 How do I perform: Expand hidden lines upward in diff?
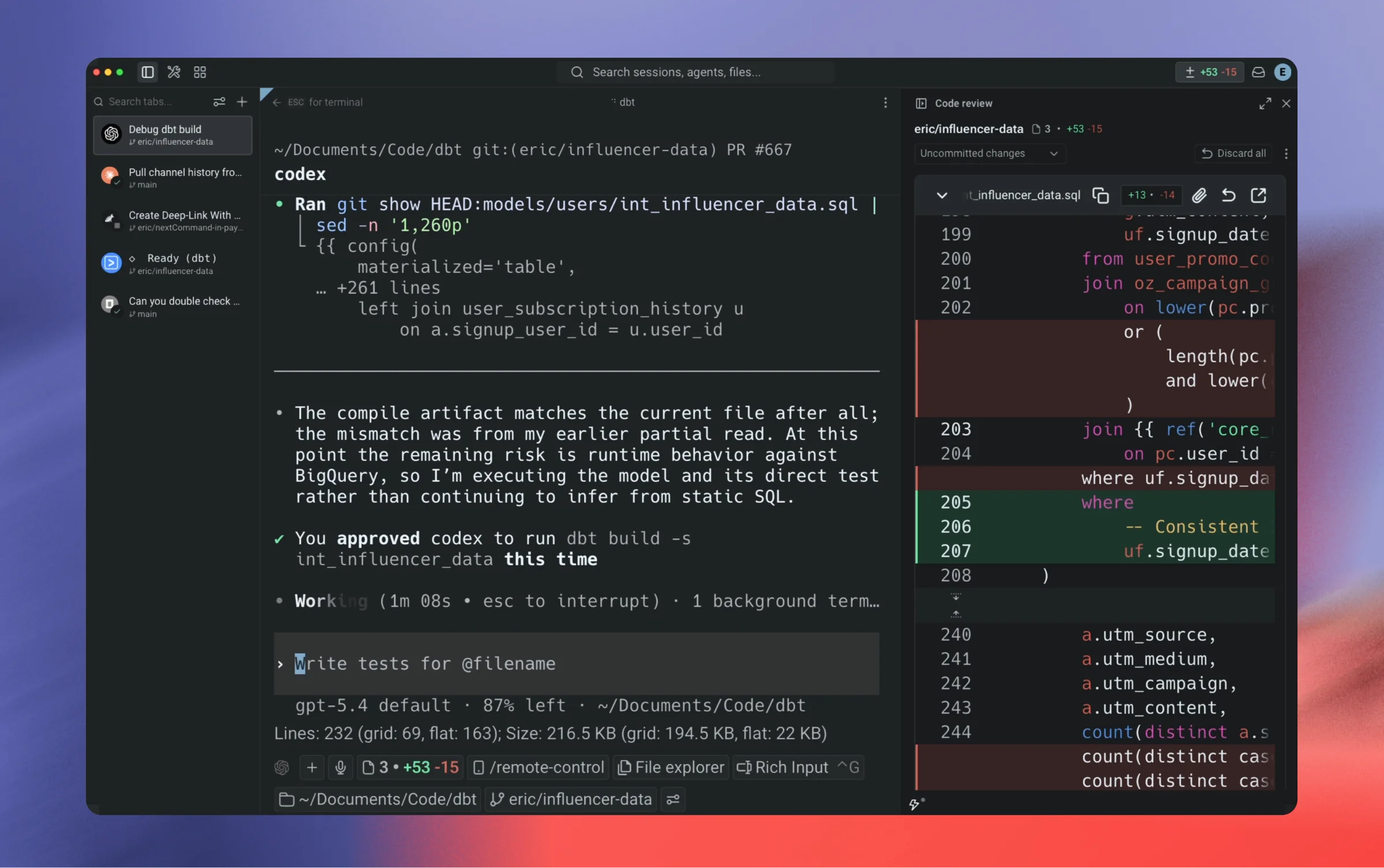coord(956,614)
